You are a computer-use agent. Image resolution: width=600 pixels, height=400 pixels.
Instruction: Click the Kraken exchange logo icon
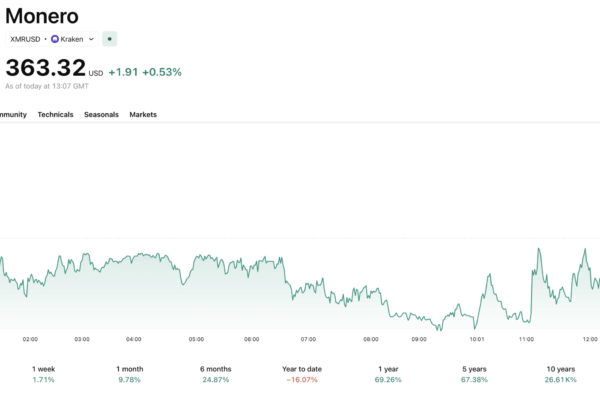tap(55, 39)
